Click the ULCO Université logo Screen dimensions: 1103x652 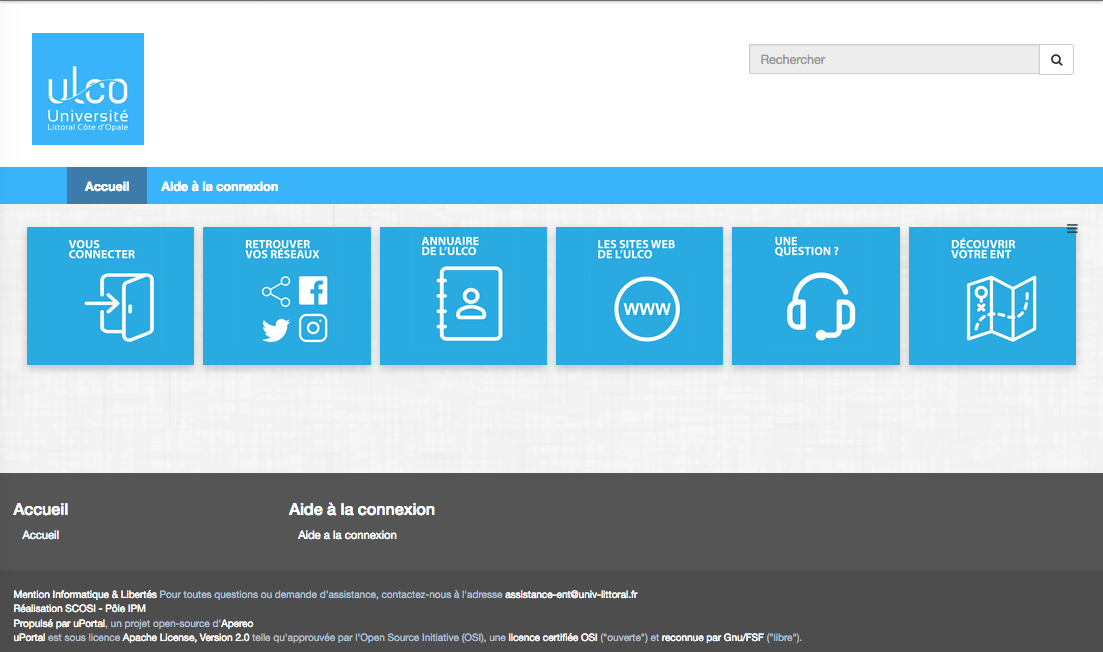[88, 89]
